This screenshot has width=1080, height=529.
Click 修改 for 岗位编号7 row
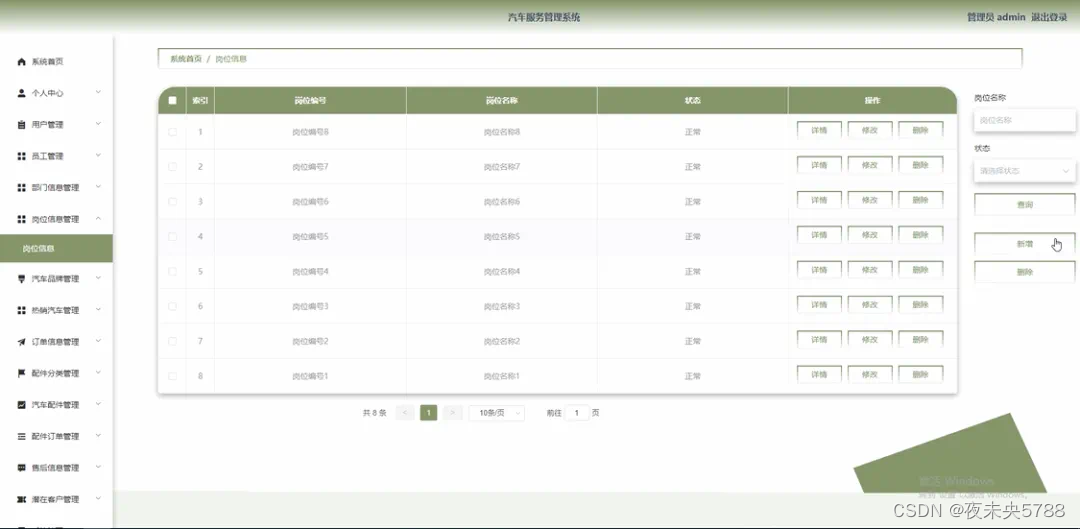870,165
